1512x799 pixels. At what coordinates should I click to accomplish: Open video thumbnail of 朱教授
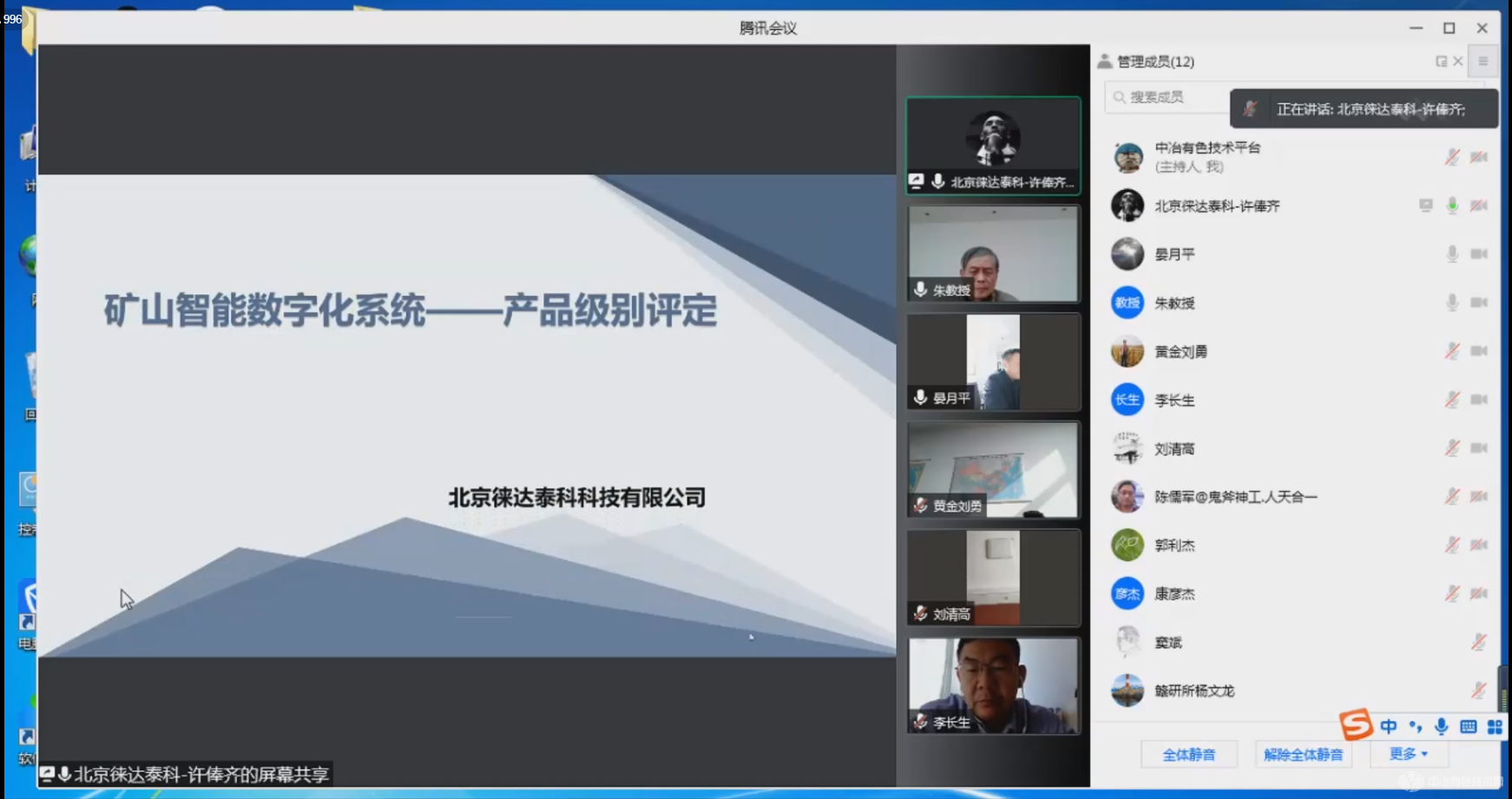click(x=993, y=253)
